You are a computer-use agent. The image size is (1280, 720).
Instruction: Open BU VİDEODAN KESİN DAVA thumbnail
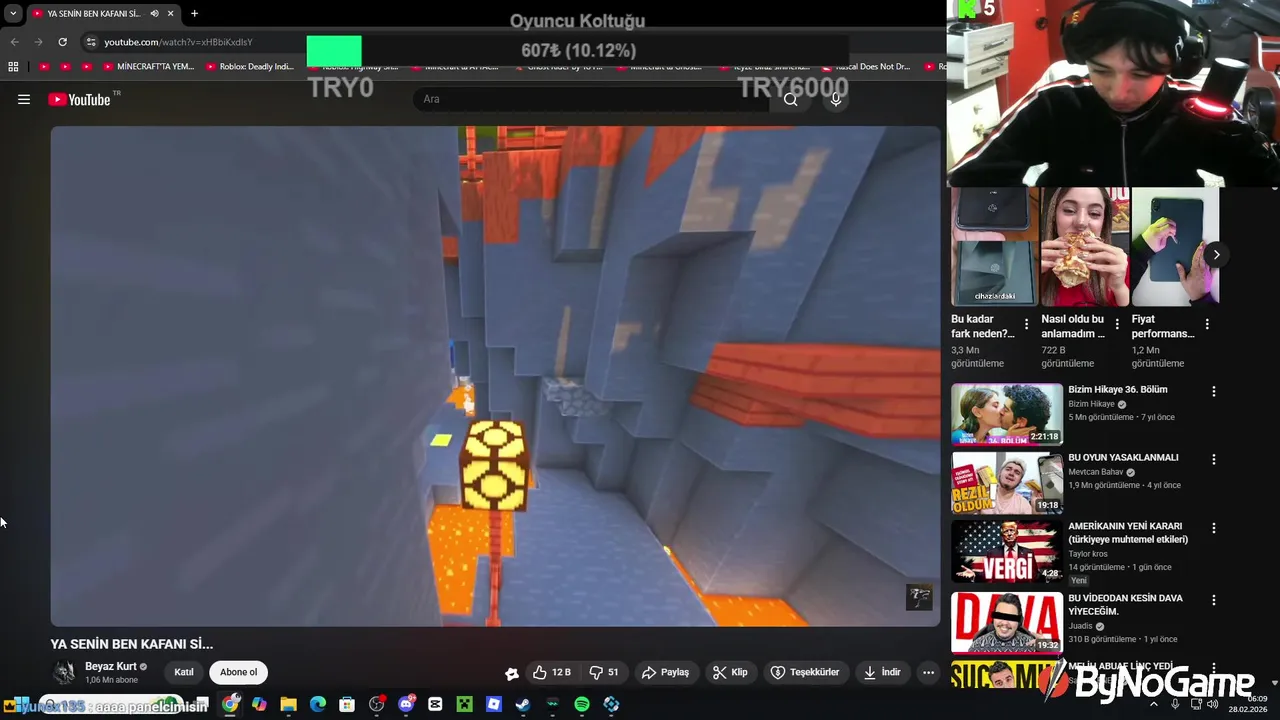pyautogui.click(x=1007, y=622)
